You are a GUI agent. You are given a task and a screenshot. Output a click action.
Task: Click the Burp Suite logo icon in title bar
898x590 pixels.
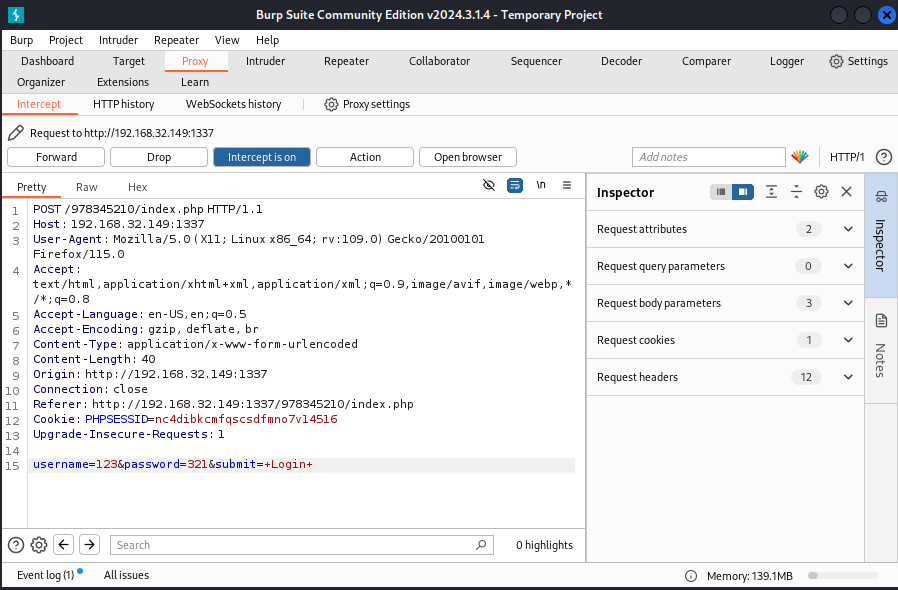pos(16,15)
